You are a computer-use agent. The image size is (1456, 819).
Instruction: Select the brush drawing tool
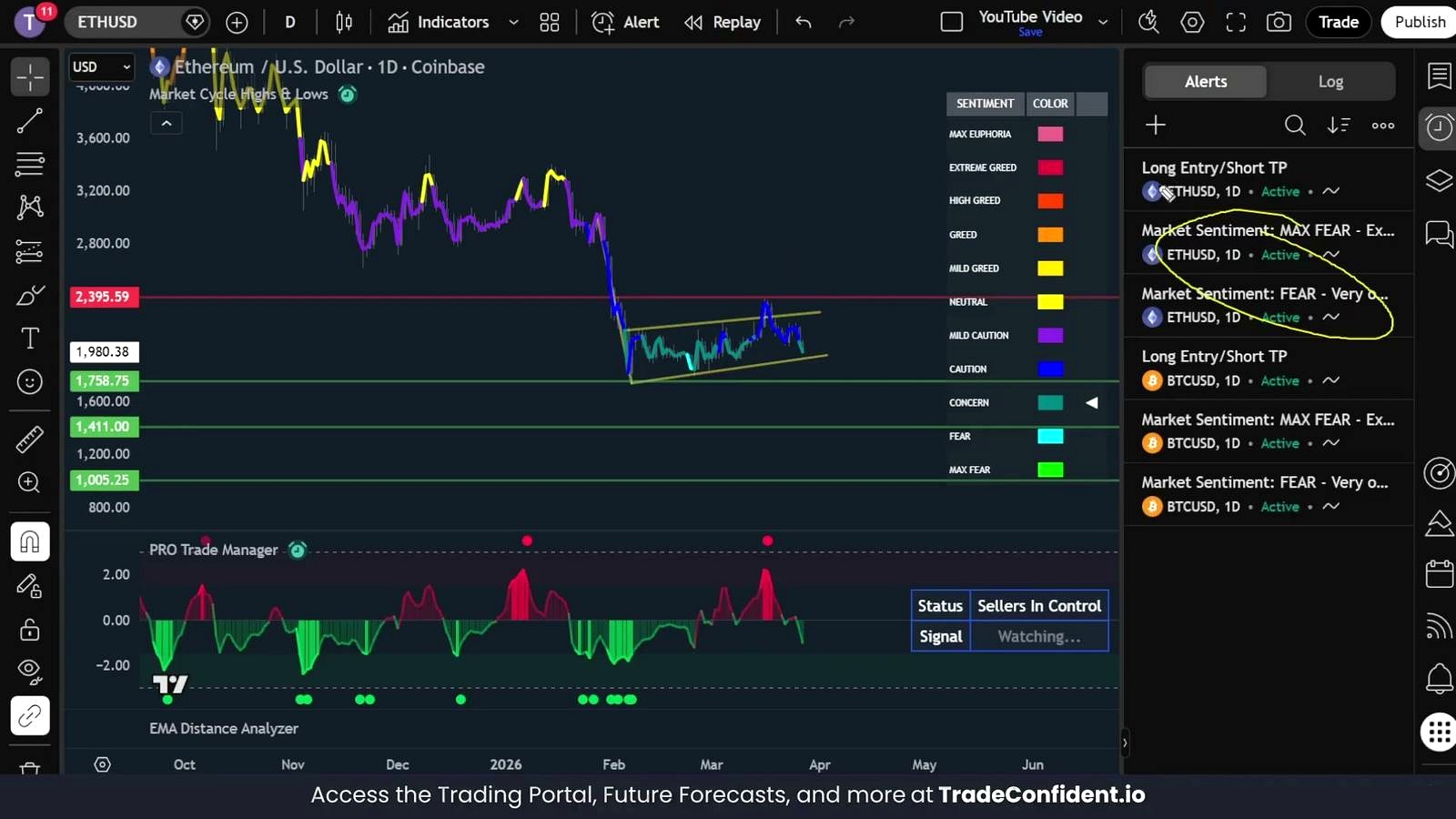30,295
